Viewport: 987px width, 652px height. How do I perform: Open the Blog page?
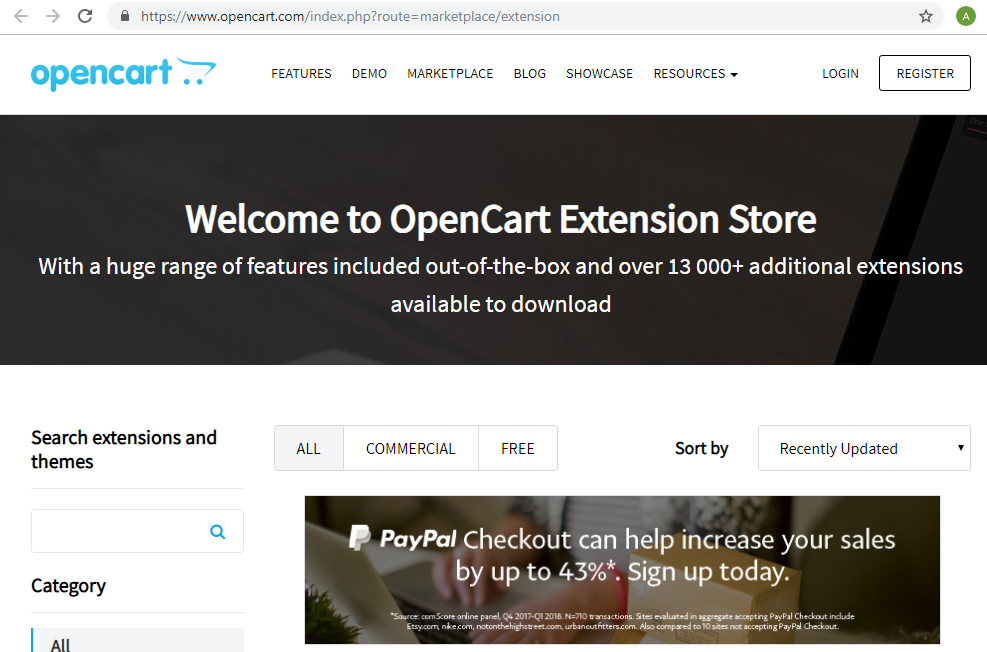(529, 74)
